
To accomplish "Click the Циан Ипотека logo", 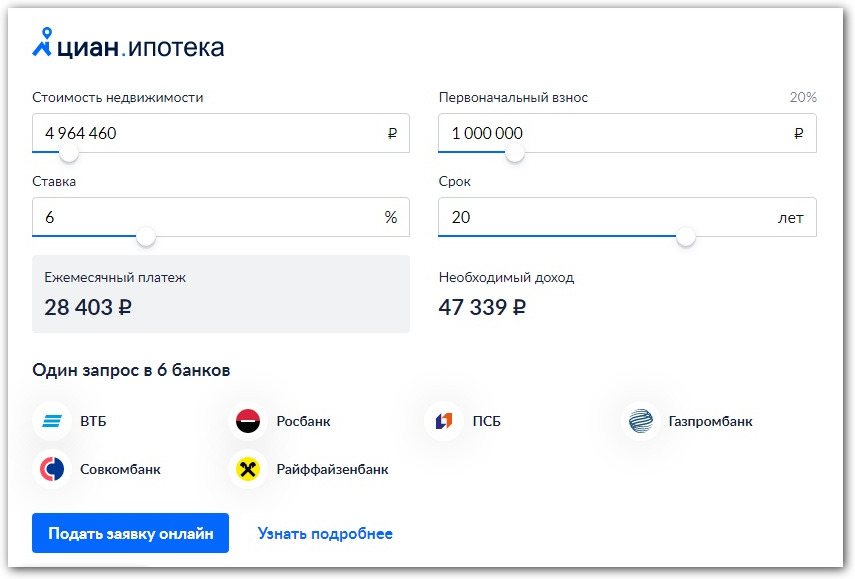I will click(128, 43).
